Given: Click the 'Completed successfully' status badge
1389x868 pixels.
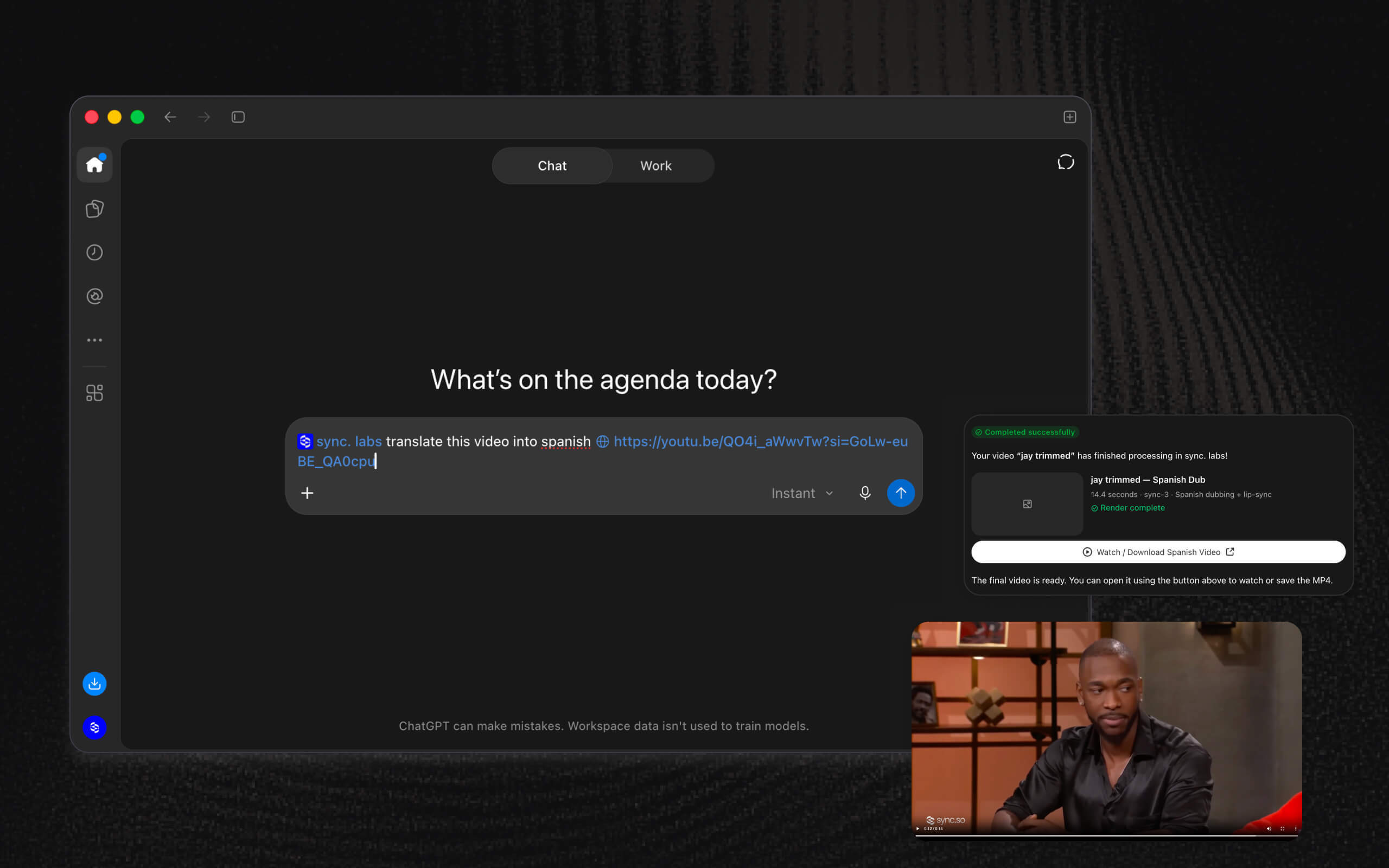Looking at the screenshot, I should [1025, 432].
